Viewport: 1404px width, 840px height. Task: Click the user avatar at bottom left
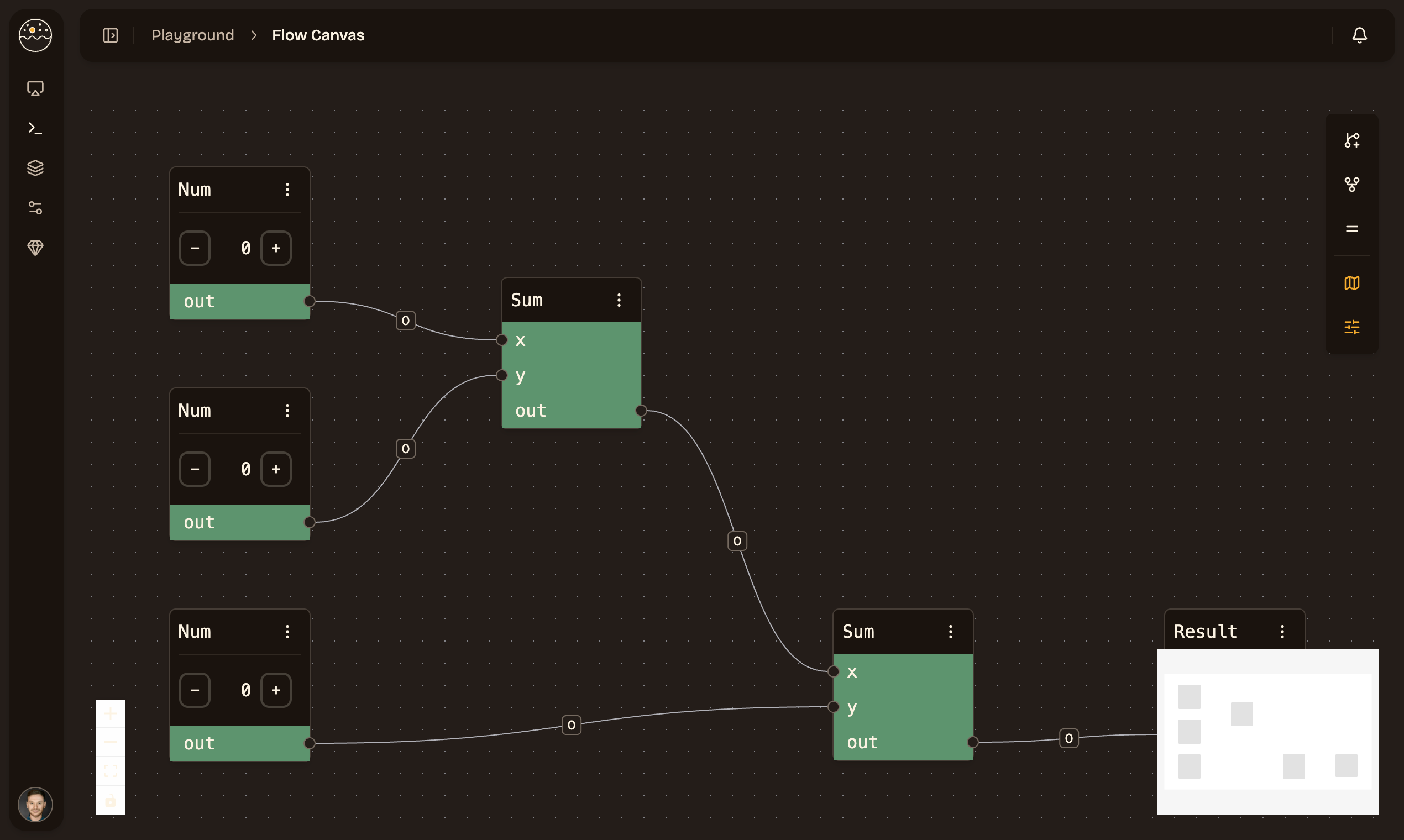point(35,804)
